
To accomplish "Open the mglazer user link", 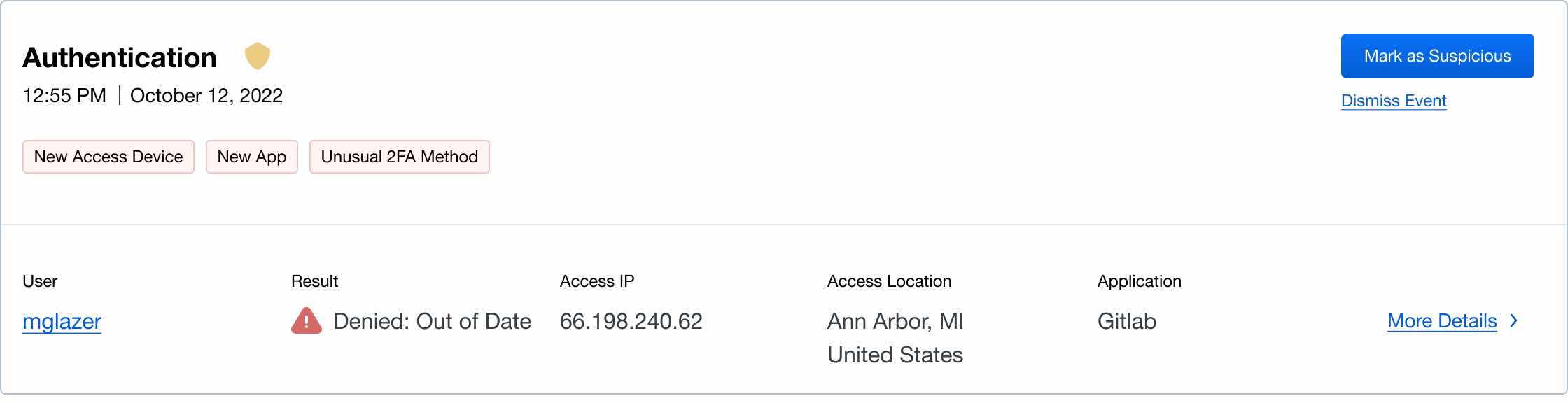I will [62, 321].
